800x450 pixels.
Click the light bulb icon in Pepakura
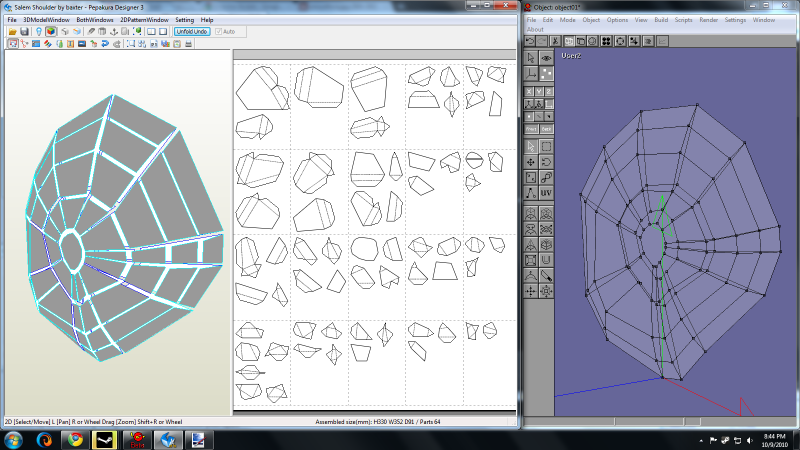[38, 31]
